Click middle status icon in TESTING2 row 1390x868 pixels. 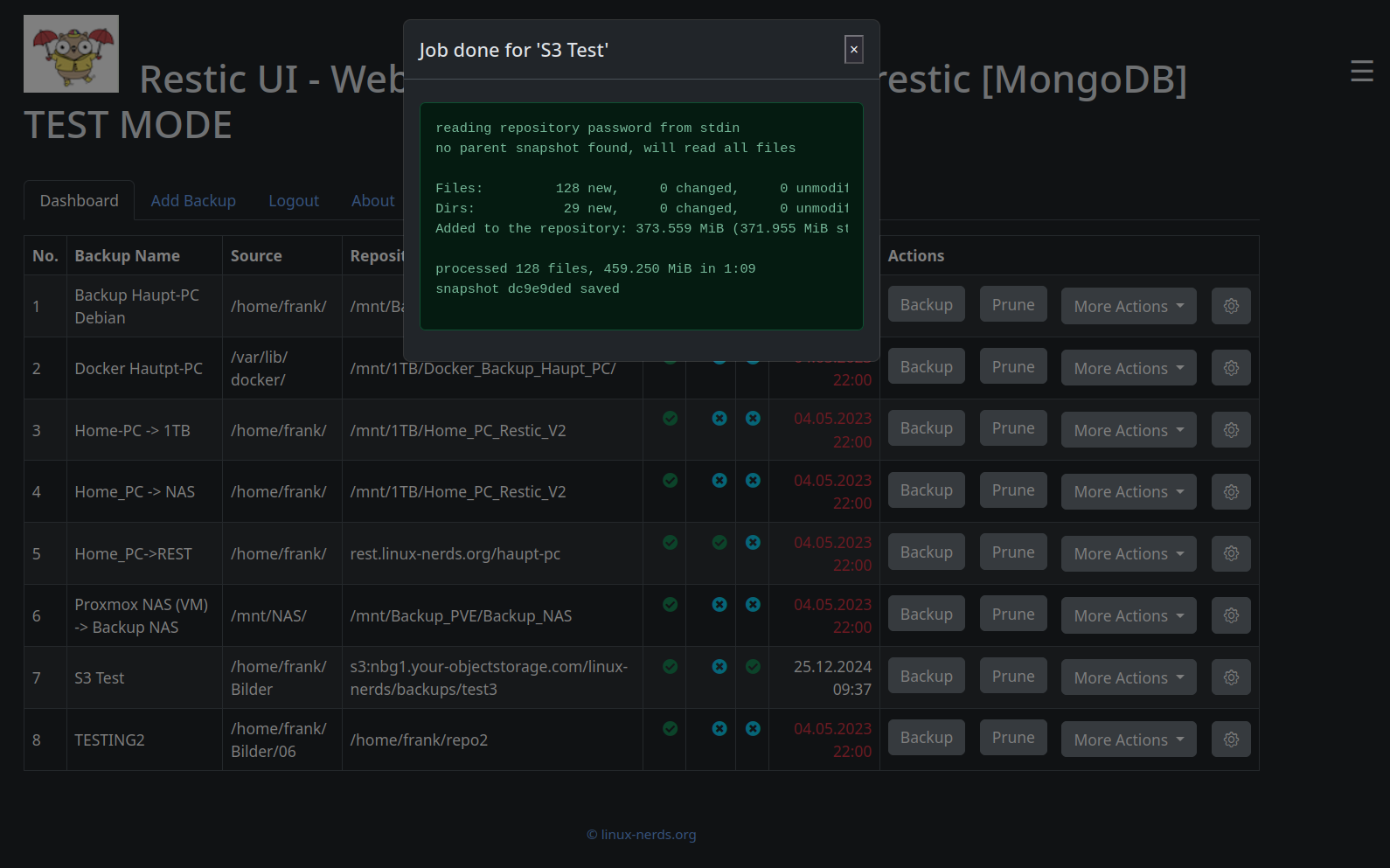(x=719, y=729)
